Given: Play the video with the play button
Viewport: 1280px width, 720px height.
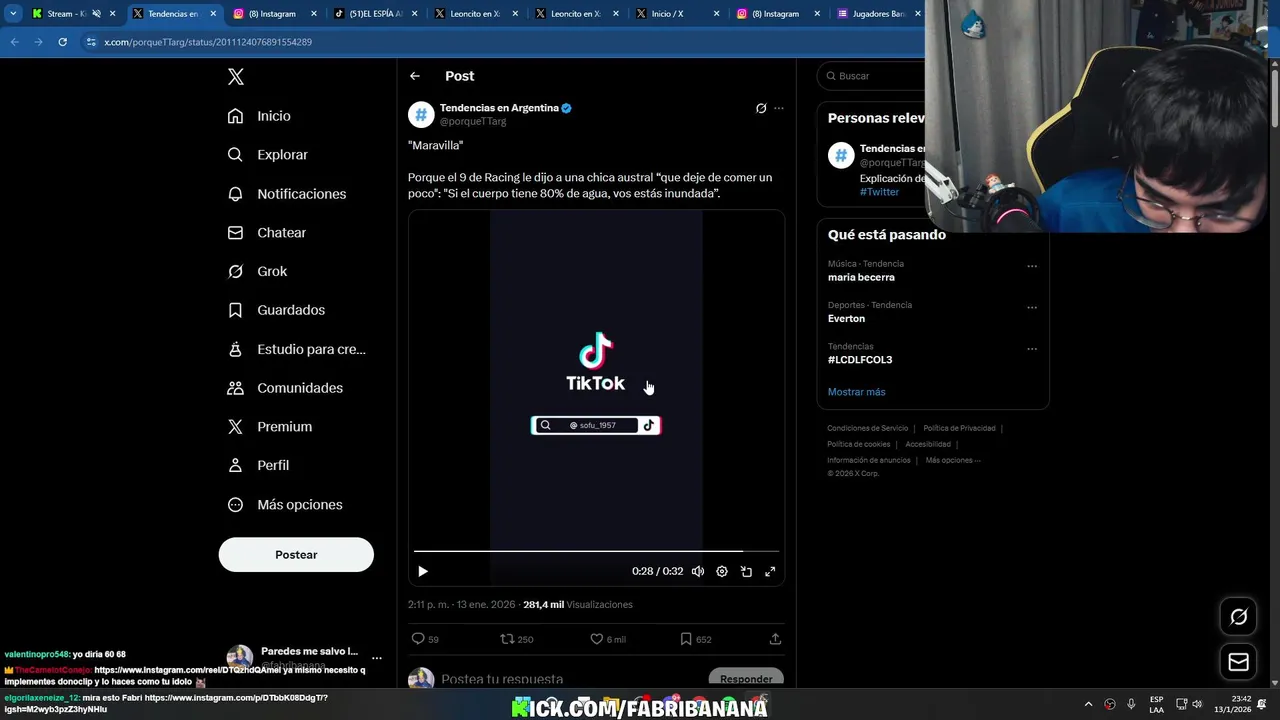Looking at the screenshot, I should [423, 571].
